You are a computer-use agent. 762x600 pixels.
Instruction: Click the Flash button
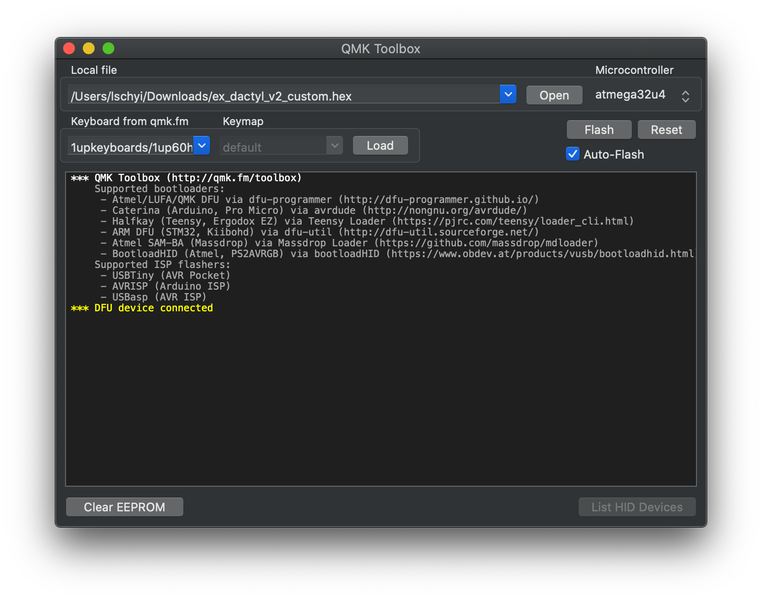(x=599, y=130)
